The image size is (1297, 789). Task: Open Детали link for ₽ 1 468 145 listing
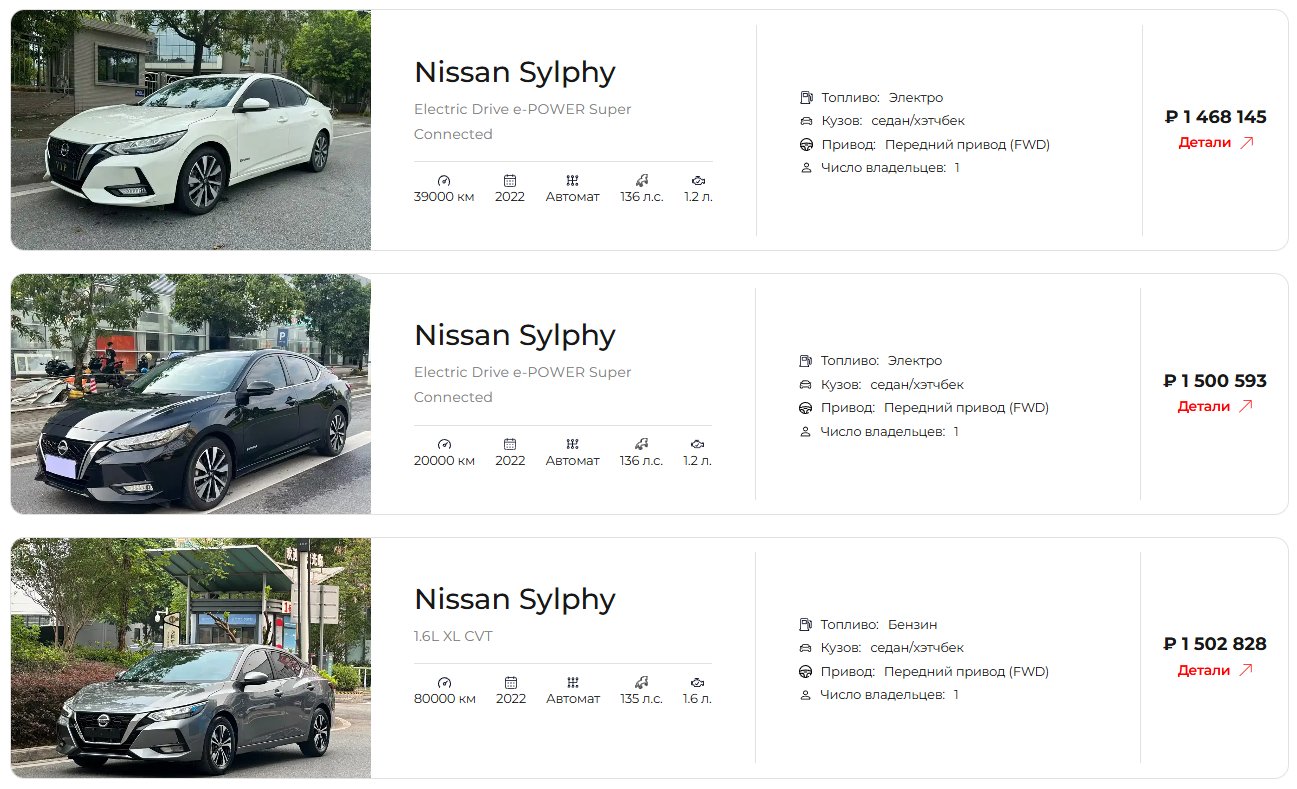point(1215,142)
